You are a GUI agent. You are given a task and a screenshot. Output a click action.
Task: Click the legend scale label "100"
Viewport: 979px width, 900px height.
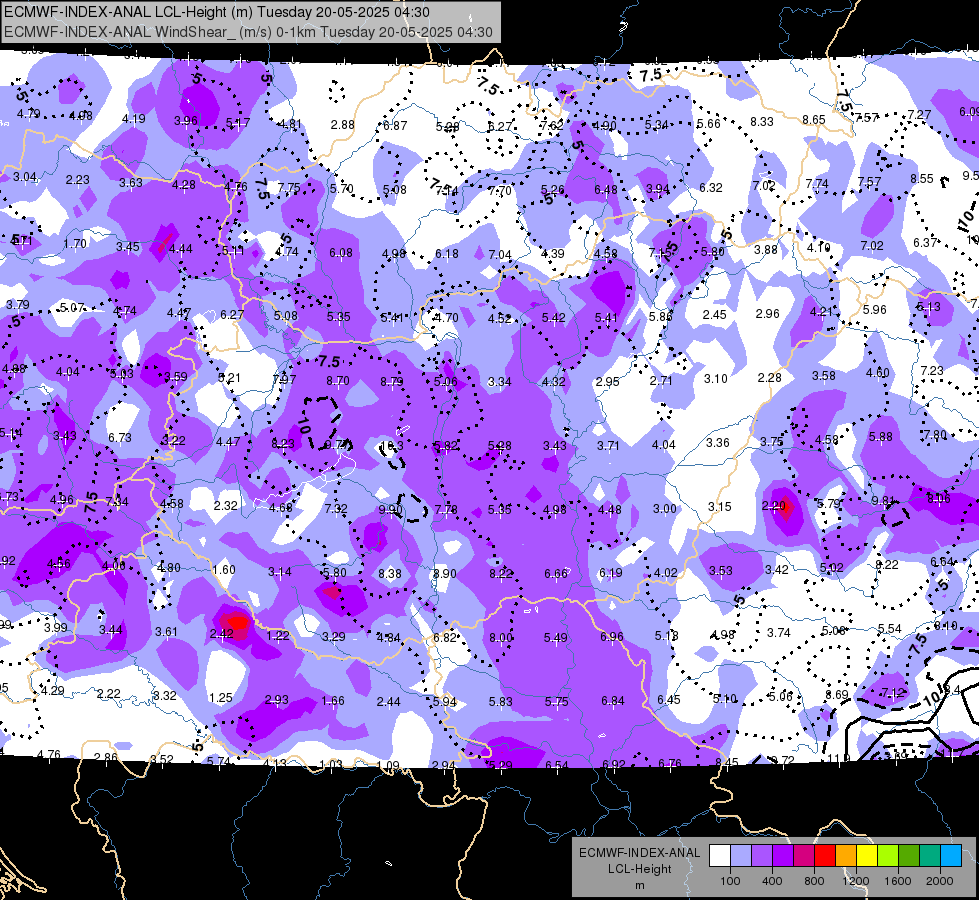pyautogui.click(x=730, y=881)
